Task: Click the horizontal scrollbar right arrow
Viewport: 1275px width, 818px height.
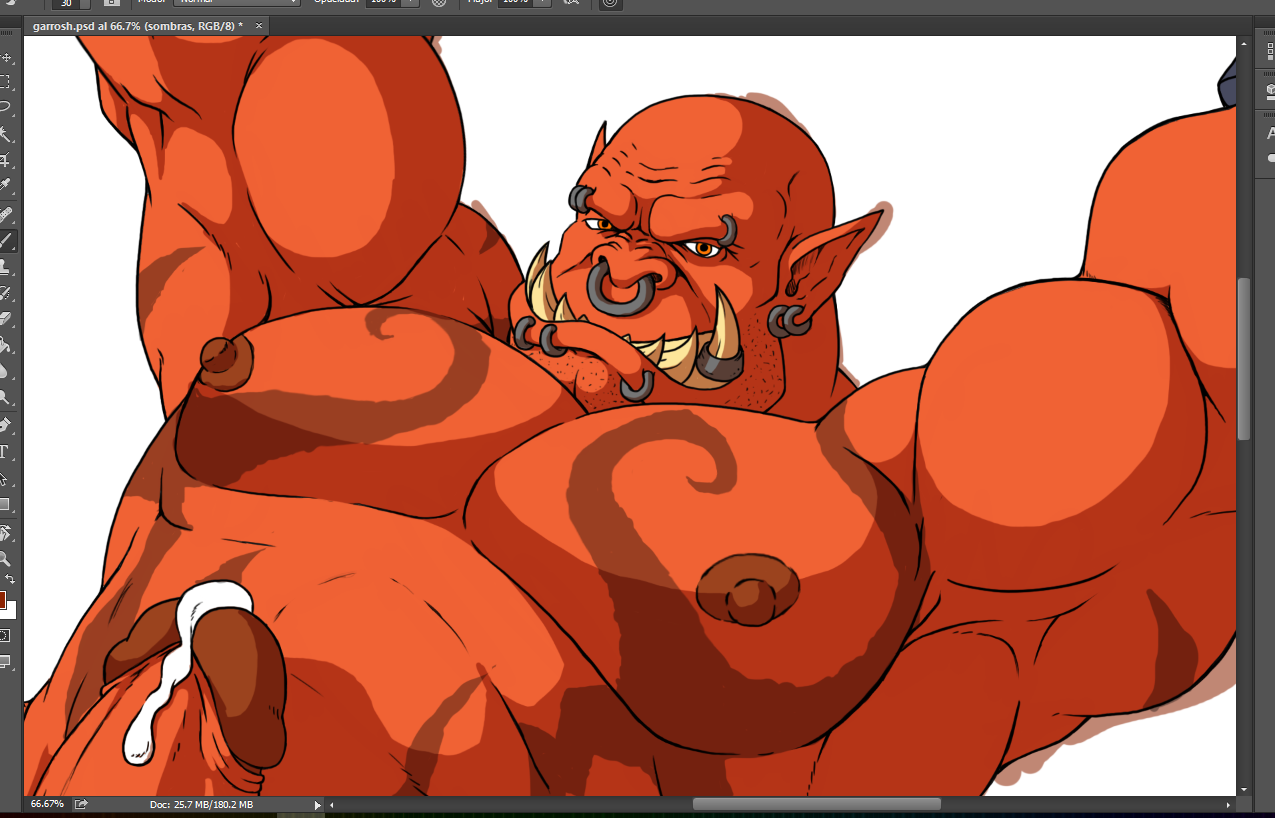Action: [x=1229, y=804]
